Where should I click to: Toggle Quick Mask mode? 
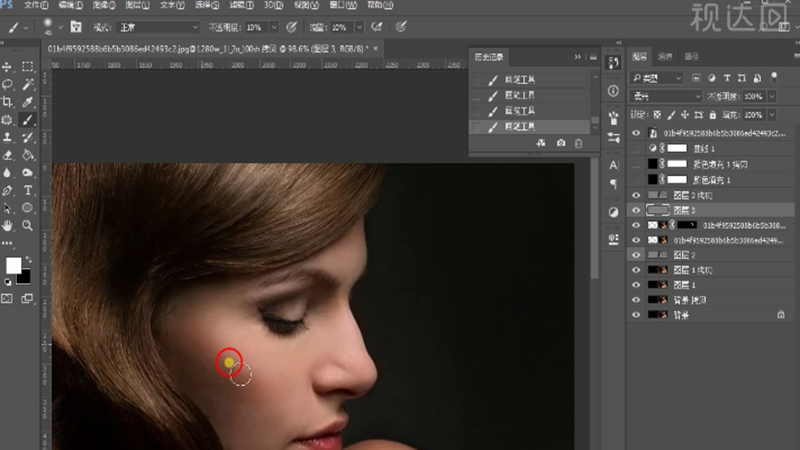coord(7,298)
